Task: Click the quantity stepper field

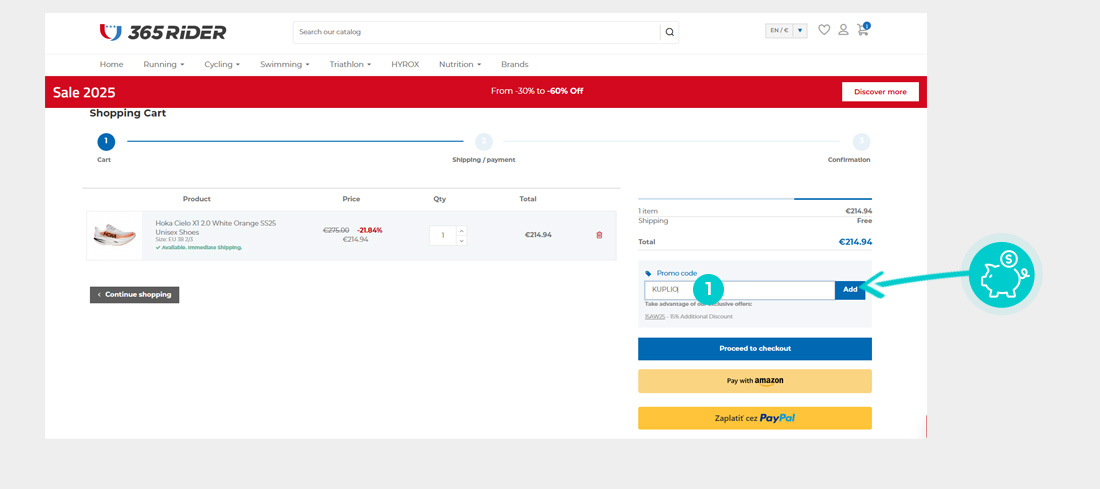Action: [443, 236]
